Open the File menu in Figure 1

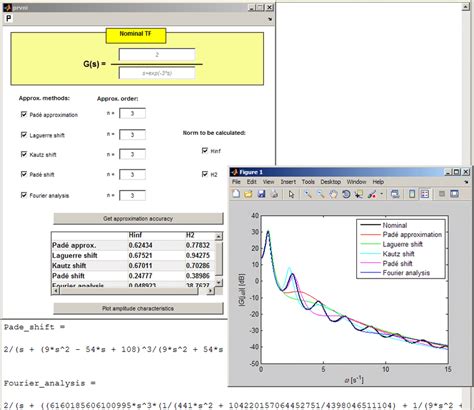tap(236, 182)
